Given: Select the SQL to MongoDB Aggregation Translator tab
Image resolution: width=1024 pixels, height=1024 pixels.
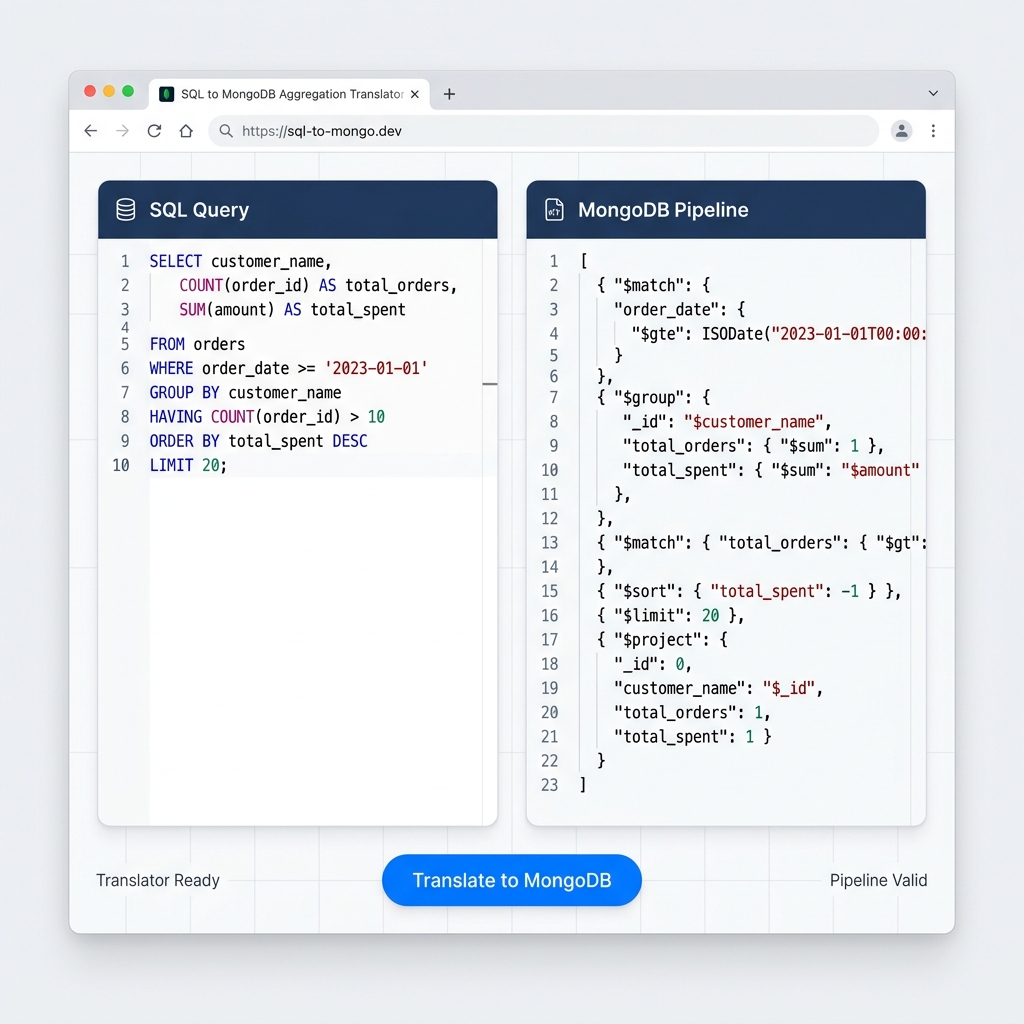Looking at the screenshot, I should (x=289, y=94).
